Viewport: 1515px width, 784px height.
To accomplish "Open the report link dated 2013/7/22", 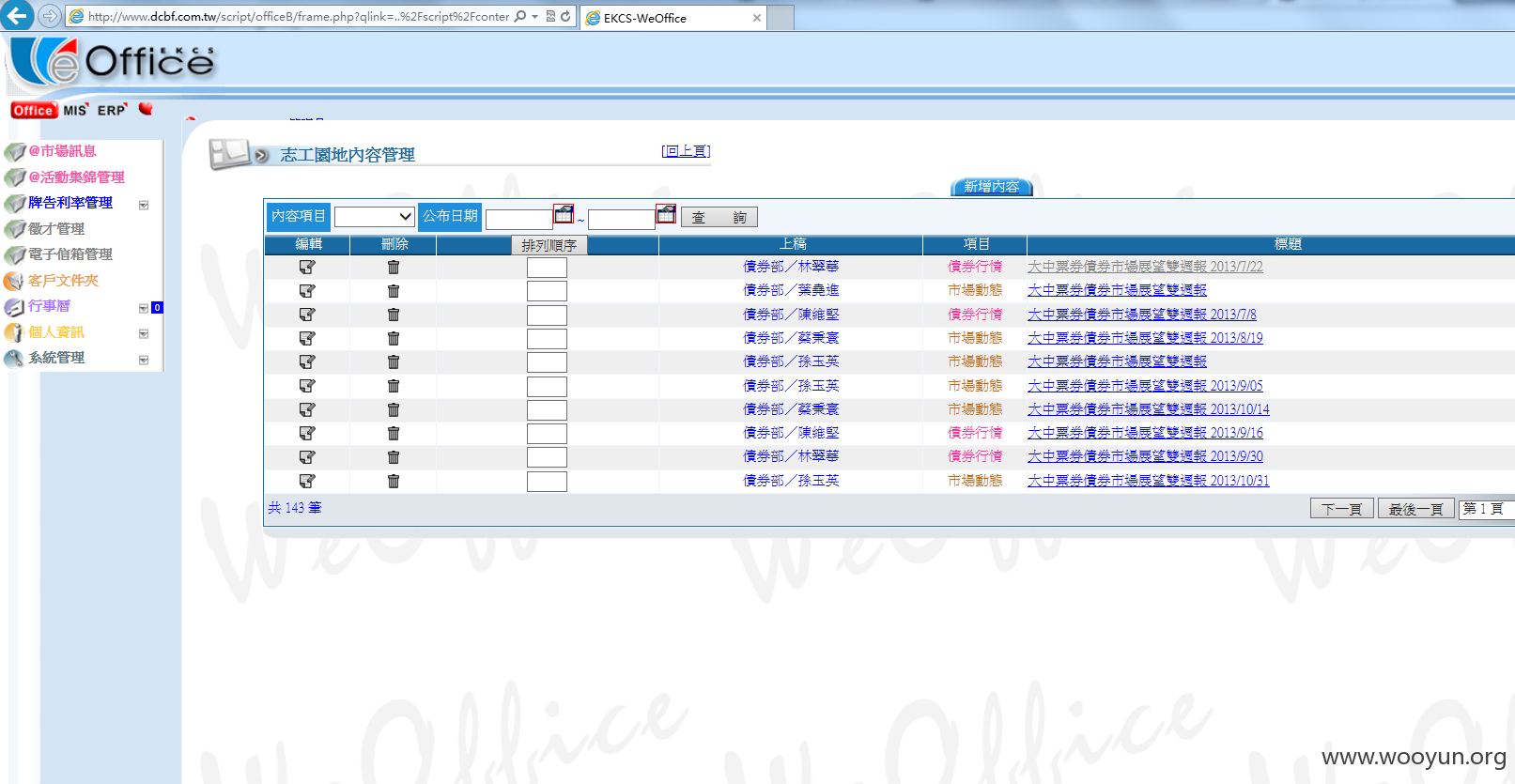I will click(1145, 267).
